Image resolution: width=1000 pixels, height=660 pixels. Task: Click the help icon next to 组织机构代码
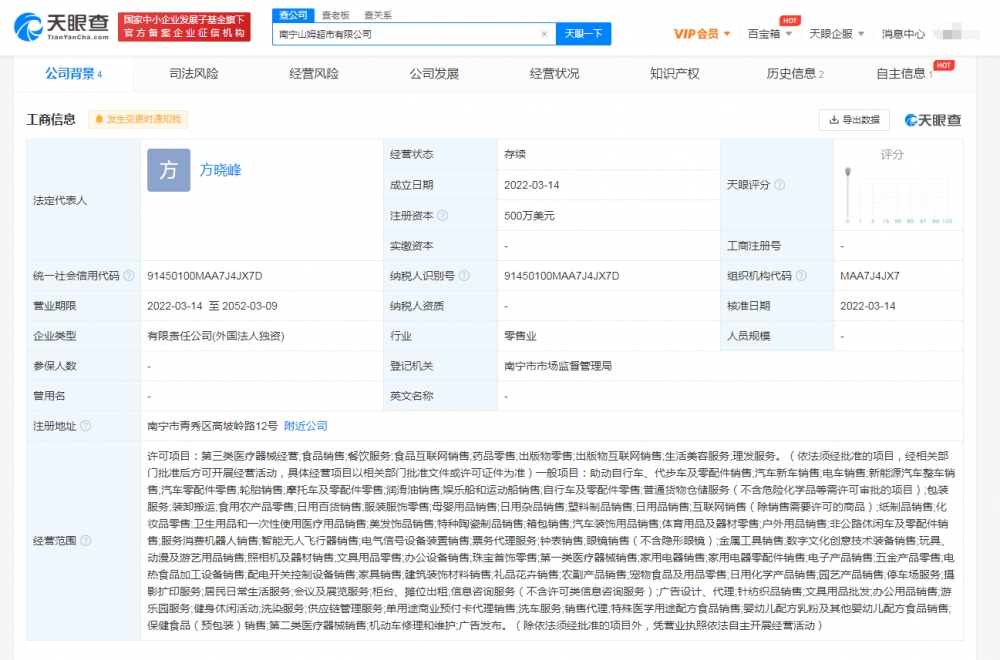click(801, 275)
